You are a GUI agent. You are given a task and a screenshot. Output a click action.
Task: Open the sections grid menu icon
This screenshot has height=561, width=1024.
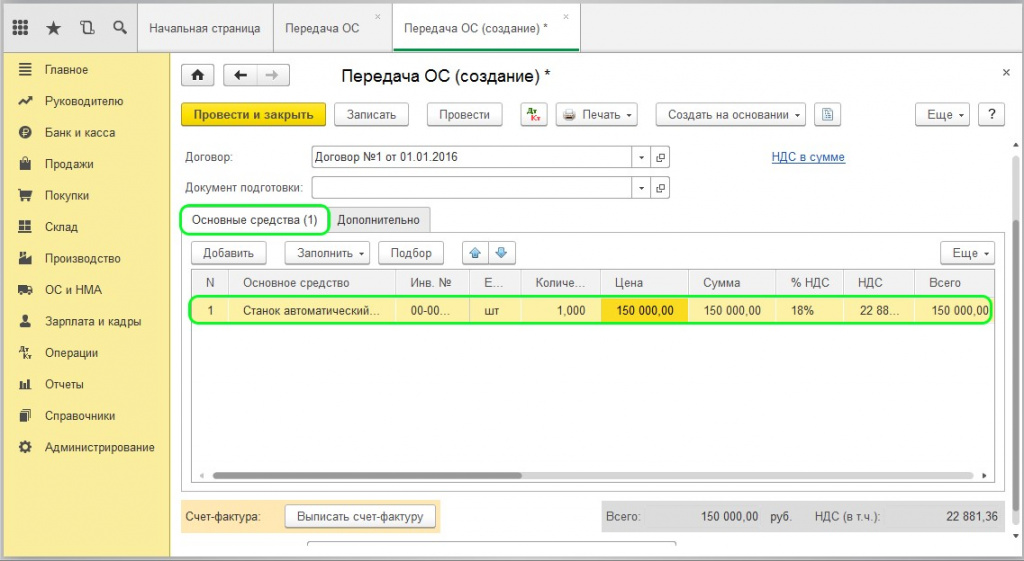(20, 27)
